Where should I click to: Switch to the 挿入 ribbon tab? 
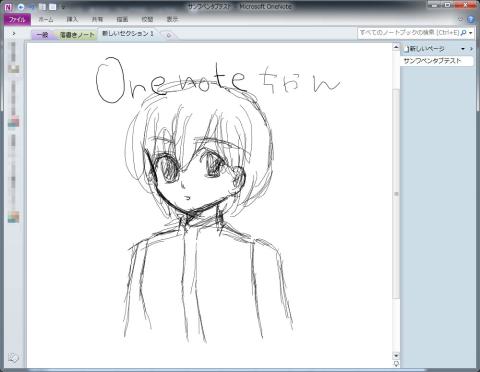[72, 20]
